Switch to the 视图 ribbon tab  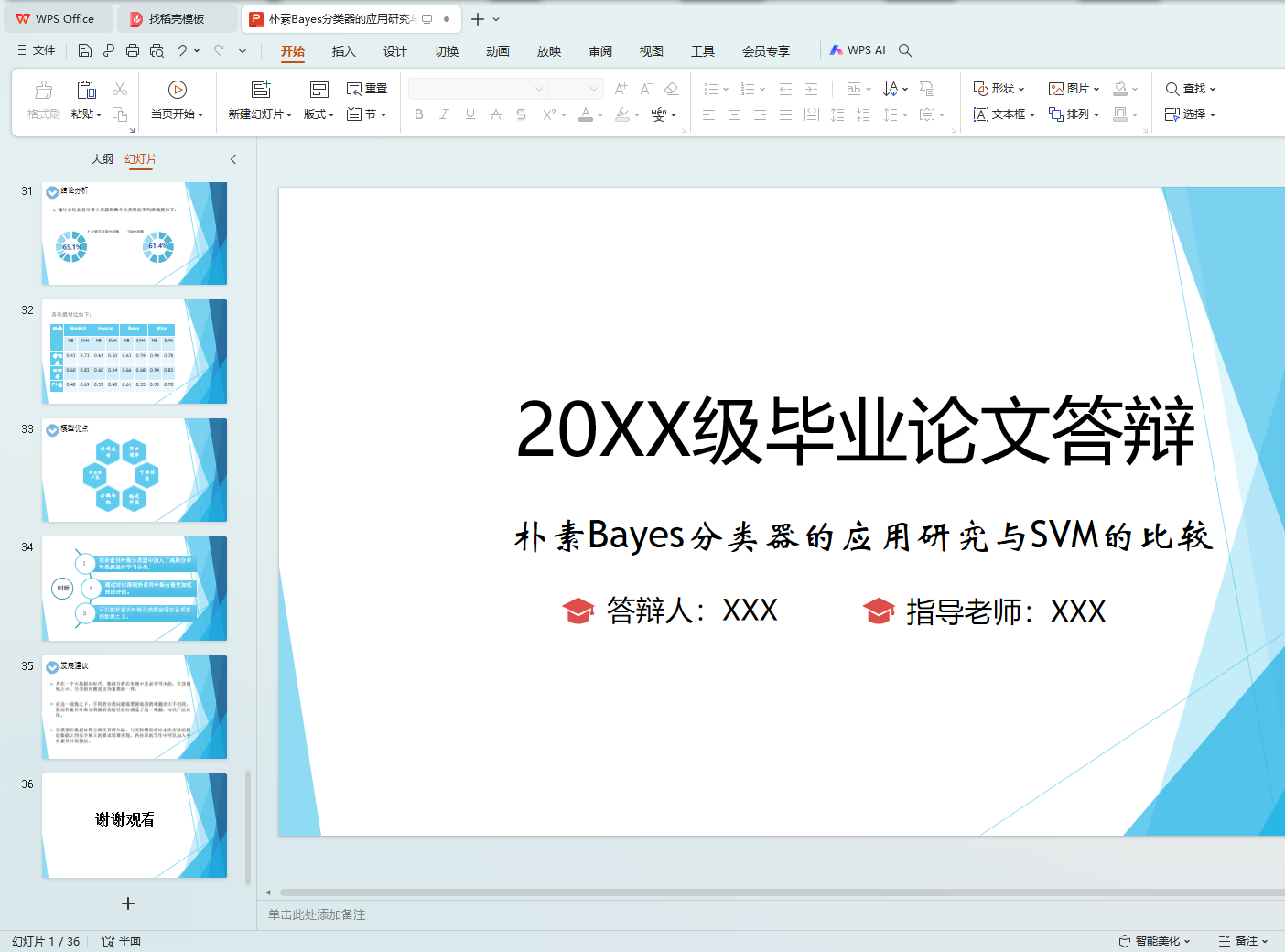tap(652, 51)
